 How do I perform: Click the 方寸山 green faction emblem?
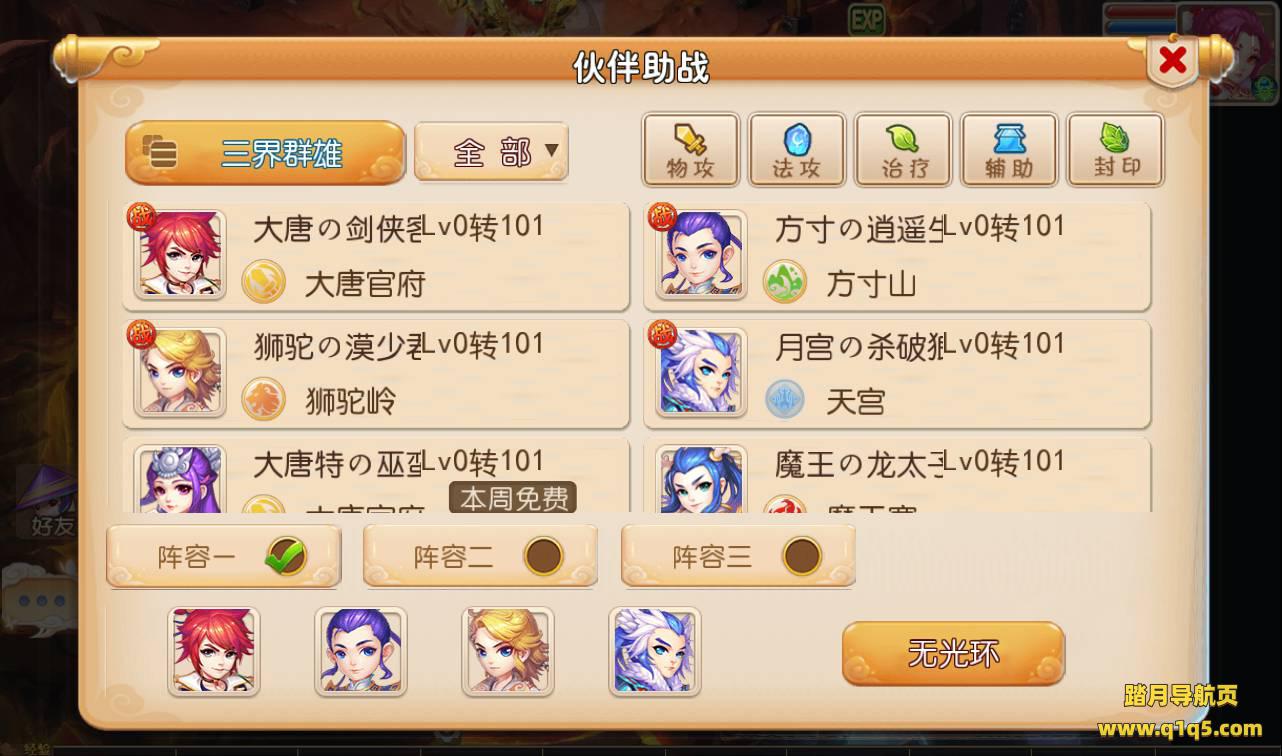click(x=785, y=283)
